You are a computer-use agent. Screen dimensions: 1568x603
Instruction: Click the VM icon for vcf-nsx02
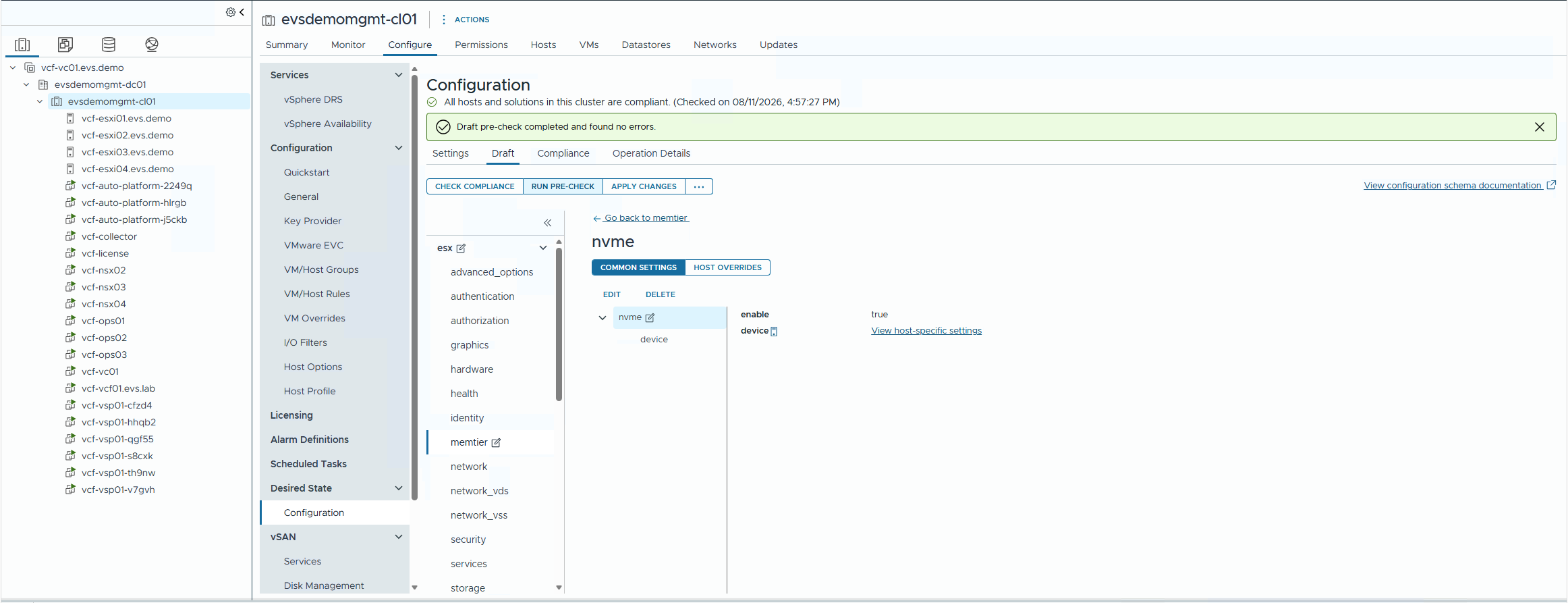click(70, 270)
